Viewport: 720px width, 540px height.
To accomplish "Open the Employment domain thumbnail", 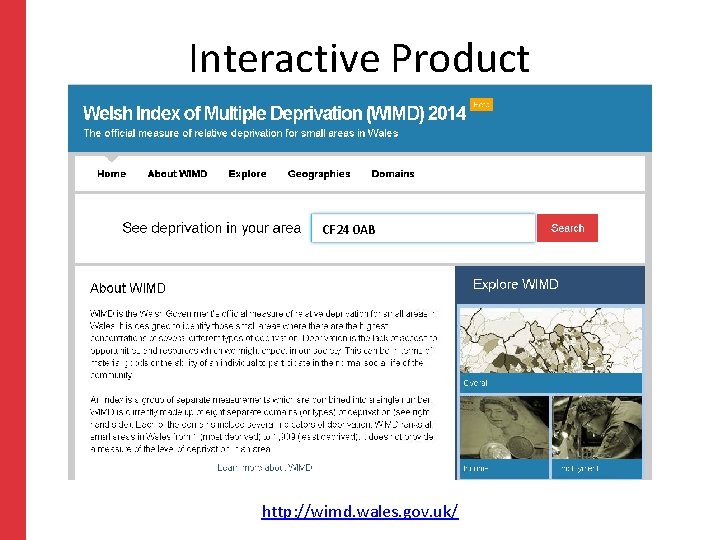I will point(597,437).
